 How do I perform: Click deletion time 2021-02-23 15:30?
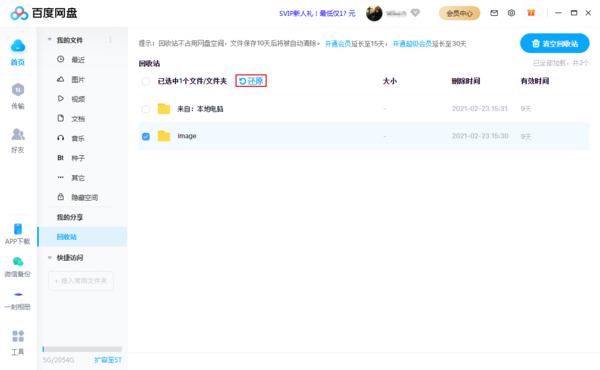point(480,136)
